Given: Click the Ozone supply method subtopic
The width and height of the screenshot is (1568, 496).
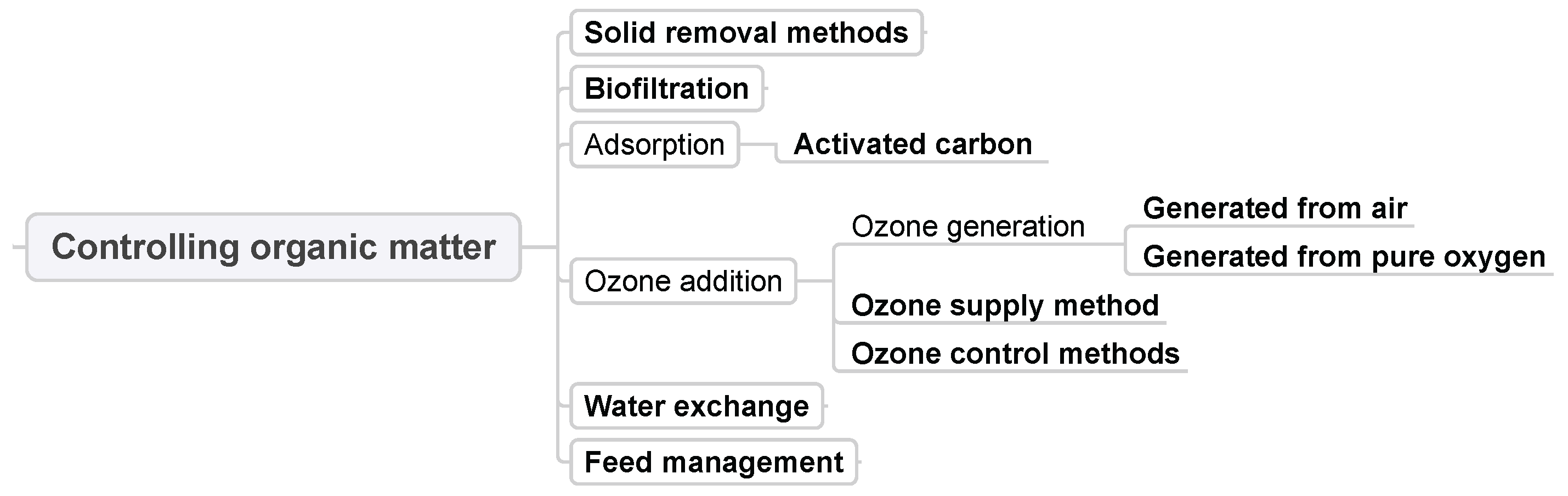Looking at the screenshot, I should pyautogui.click(x=1004, y=306).
